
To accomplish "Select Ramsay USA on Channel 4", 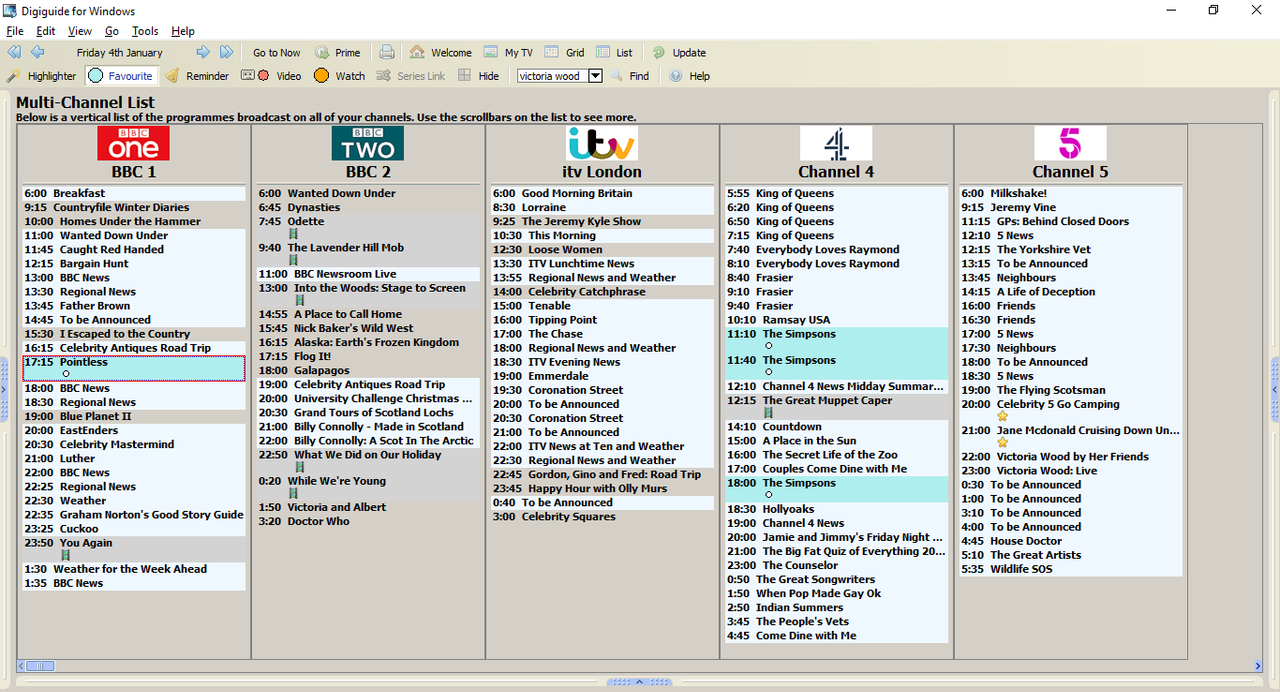I will coord(836,319).
